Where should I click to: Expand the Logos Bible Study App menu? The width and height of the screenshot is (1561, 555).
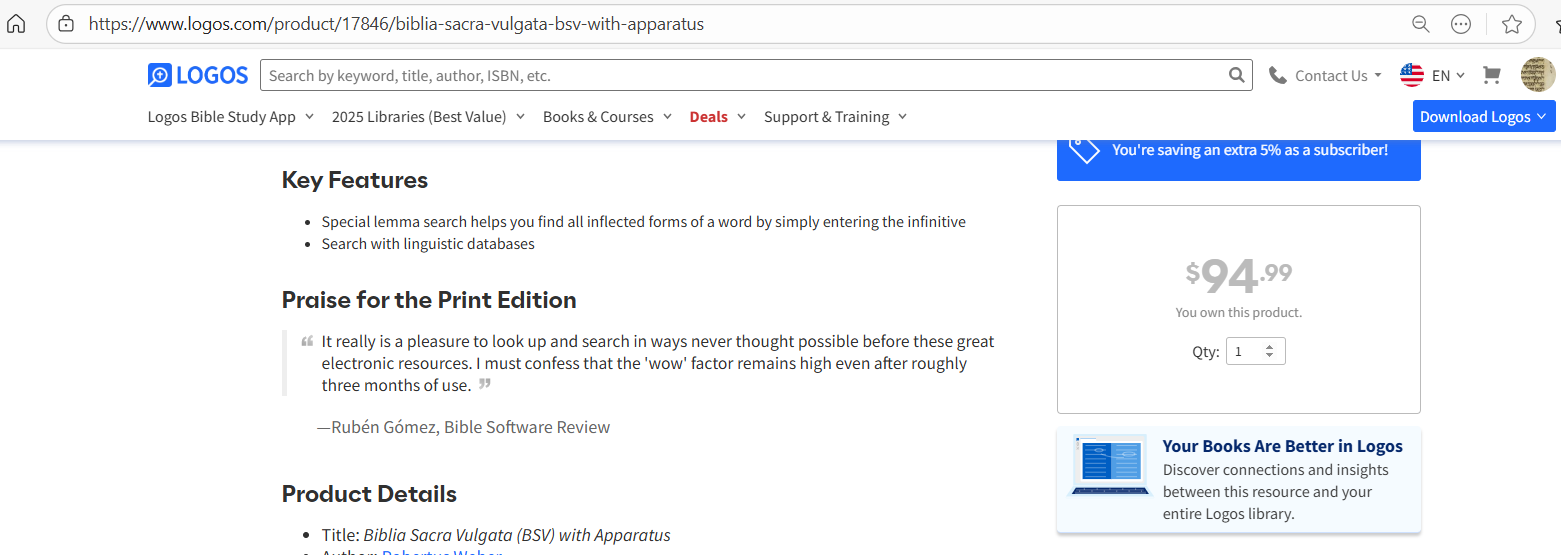pos(231,117)
